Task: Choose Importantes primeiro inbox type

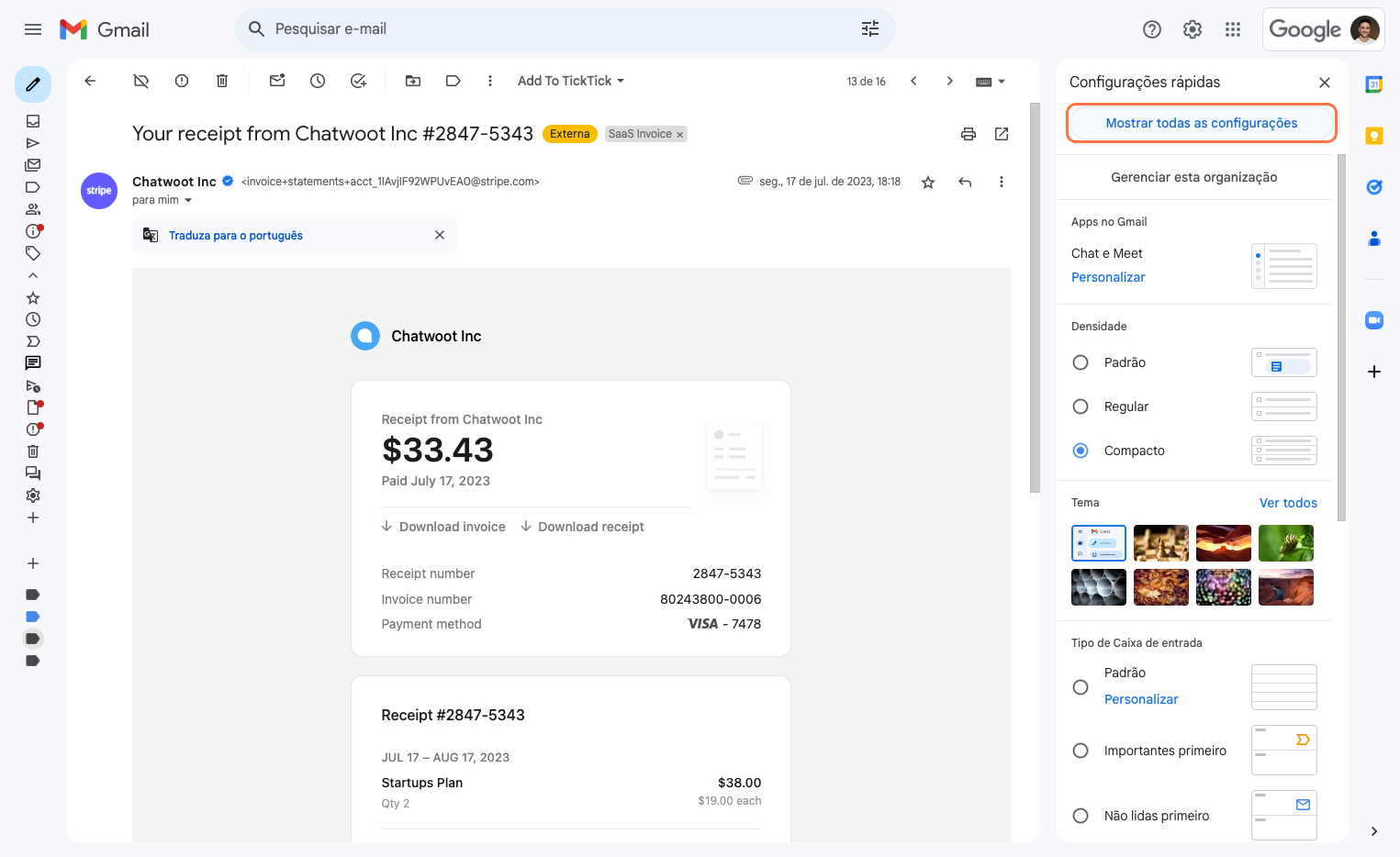Action: point(1081,751)
